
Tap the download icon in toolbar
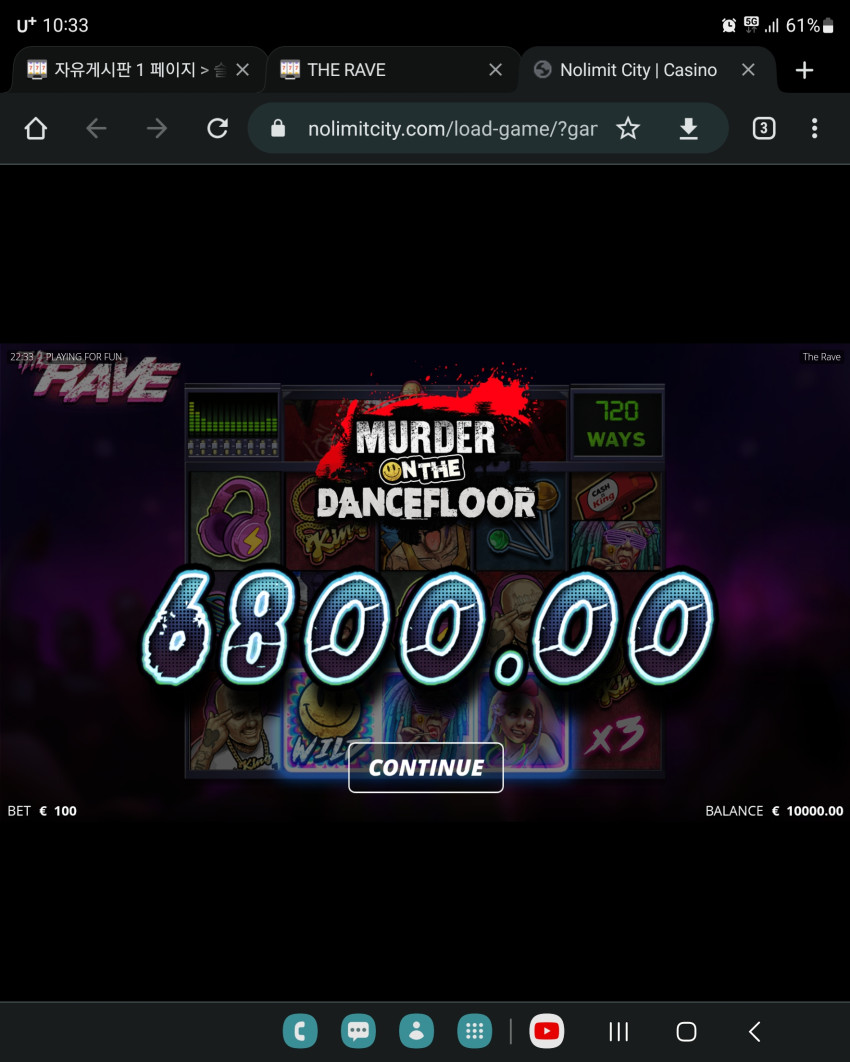point(689,128)
